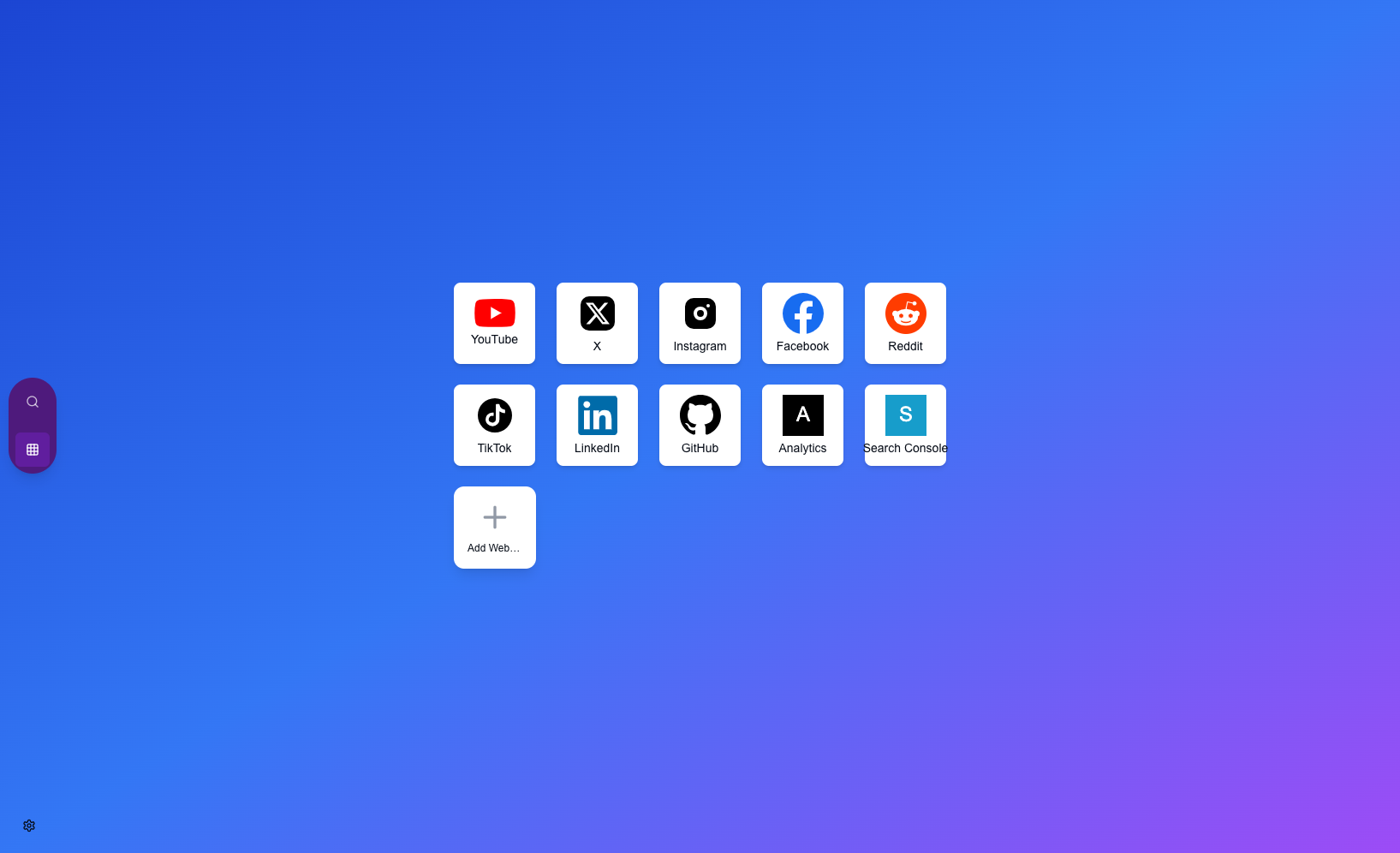Switch to search view in sidebar
Viewport: 1400px width, 853px height.
33,402
